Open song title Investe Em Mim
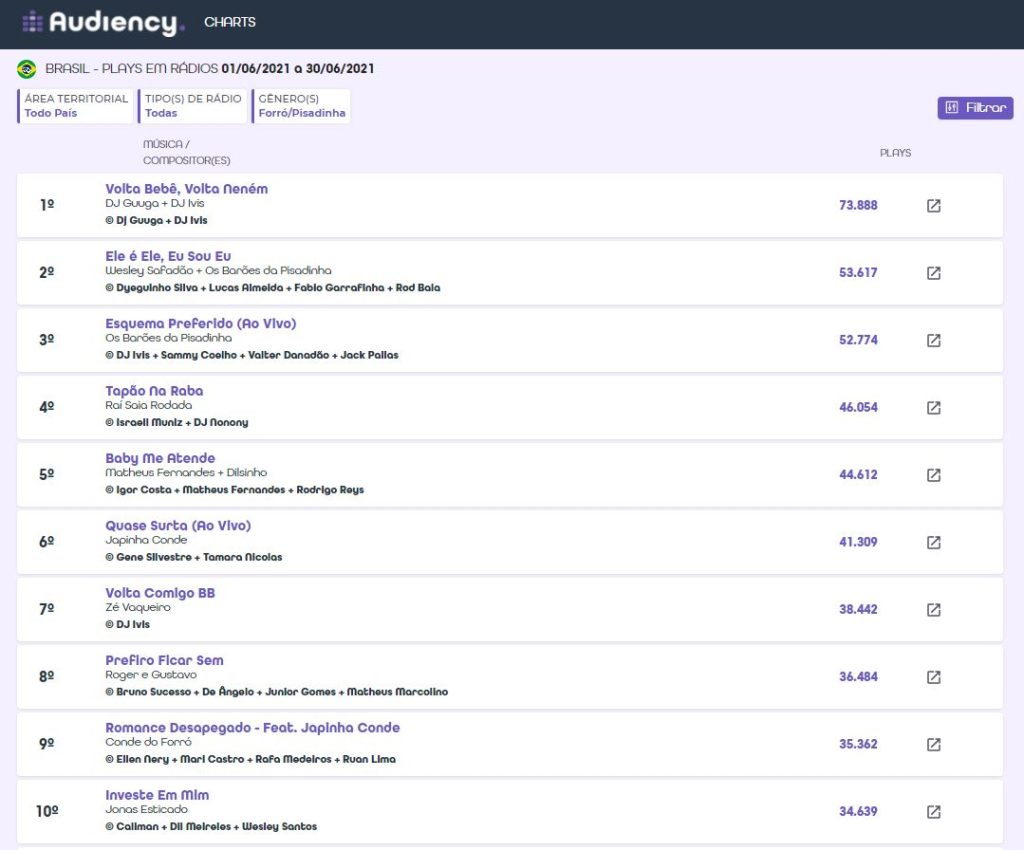Image resolution: width=1024 pixels, height=850 pixels. (157, 795)
